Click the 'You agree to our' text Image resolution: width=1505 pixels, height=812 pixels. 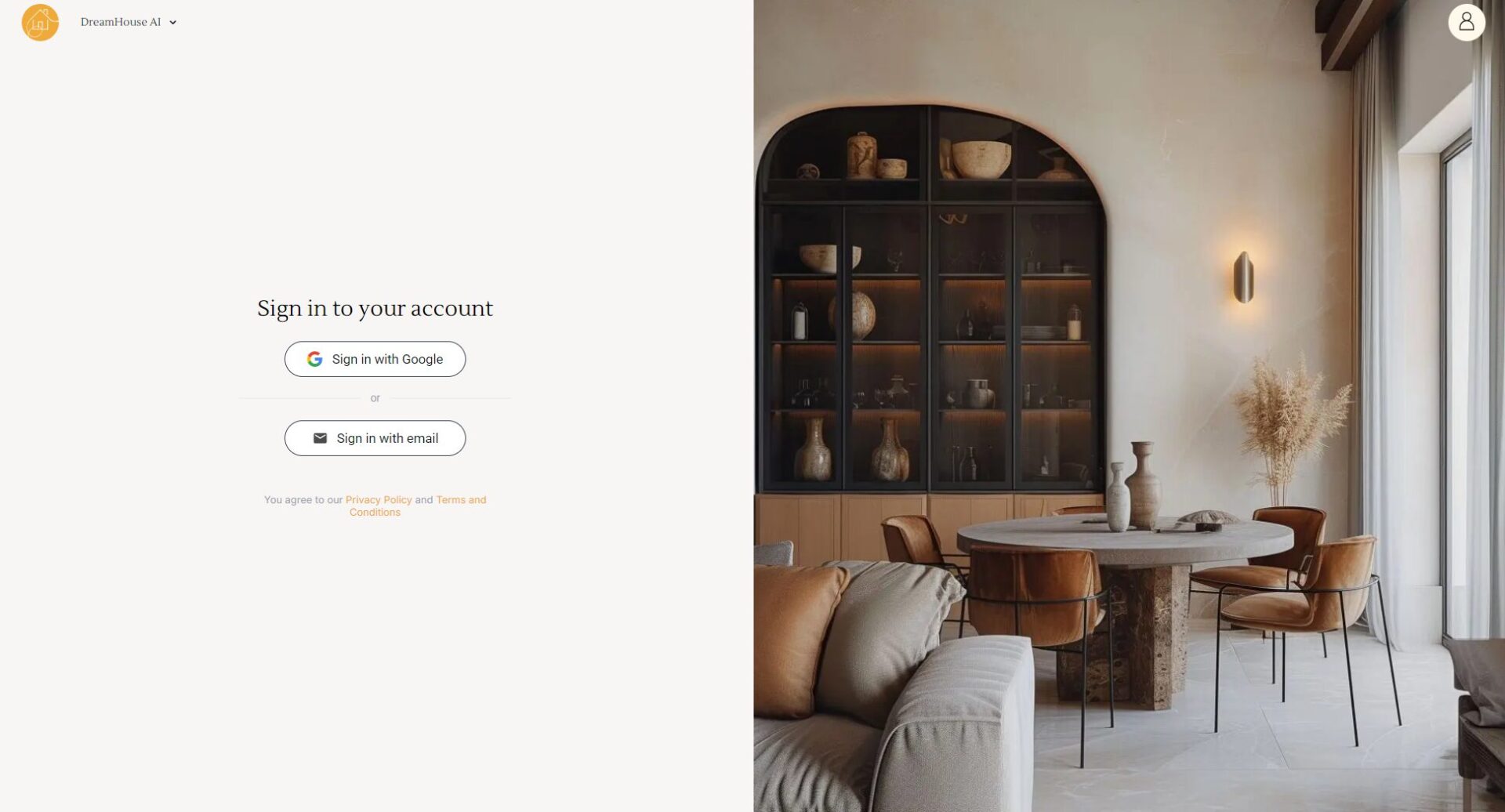(303, 499)
